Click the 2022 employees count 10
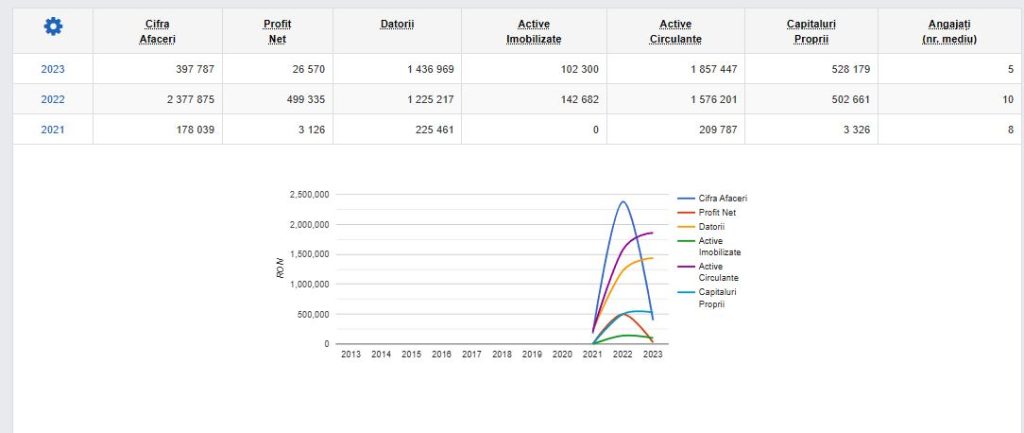The width and height of the screenshot is (1024, 433). 950,99
